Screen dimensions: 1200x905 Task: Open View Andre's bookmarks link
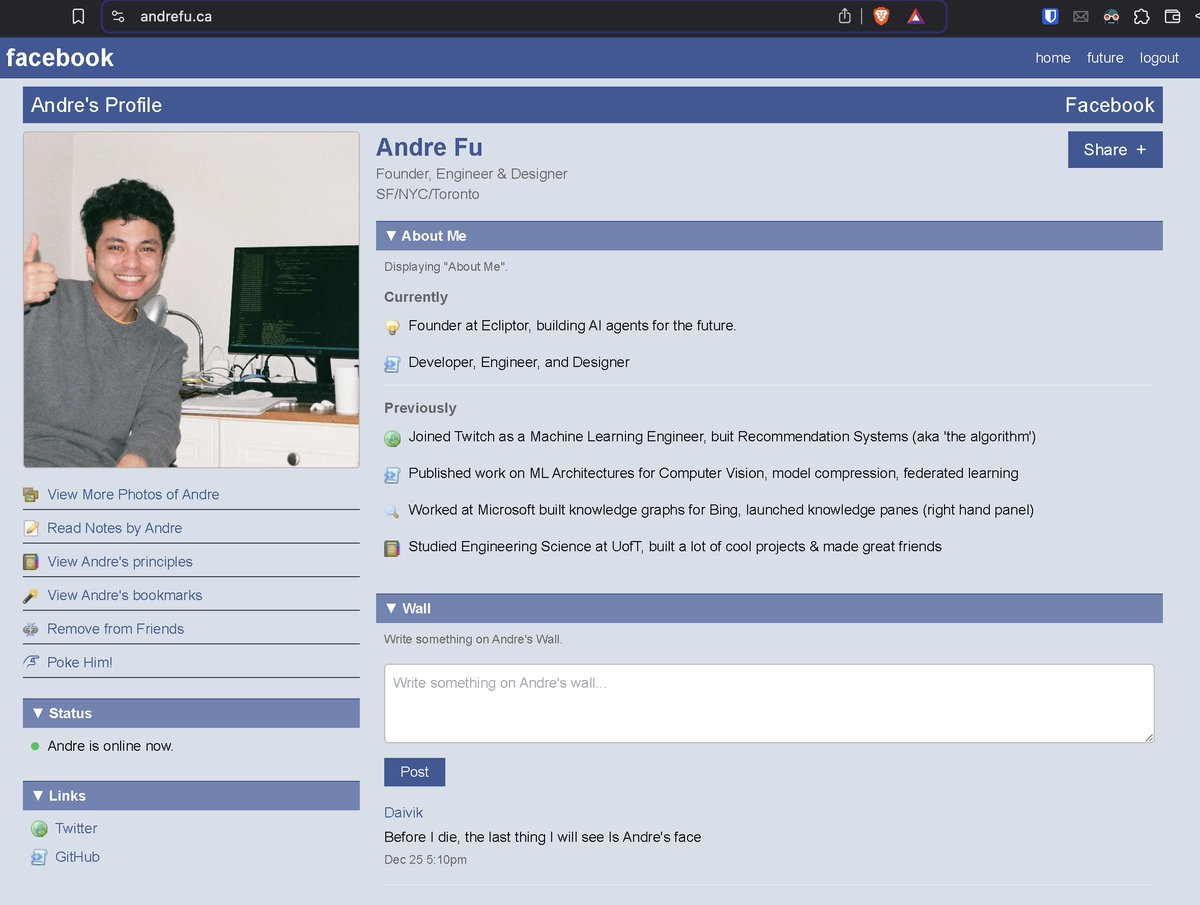pyautogui.click(x=125, y=595)
